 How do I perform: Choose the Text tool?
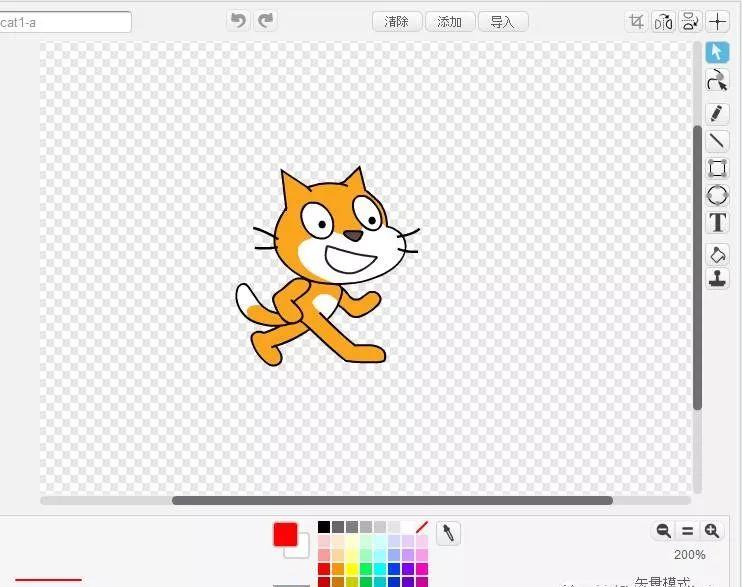(x=717, y=222)
